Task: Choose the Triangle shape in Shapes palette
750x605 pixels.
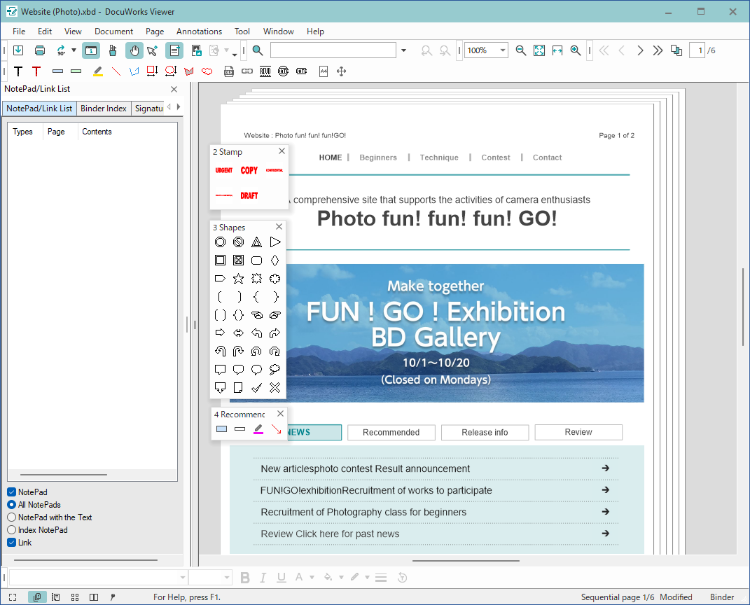Action: pos(256,242)
